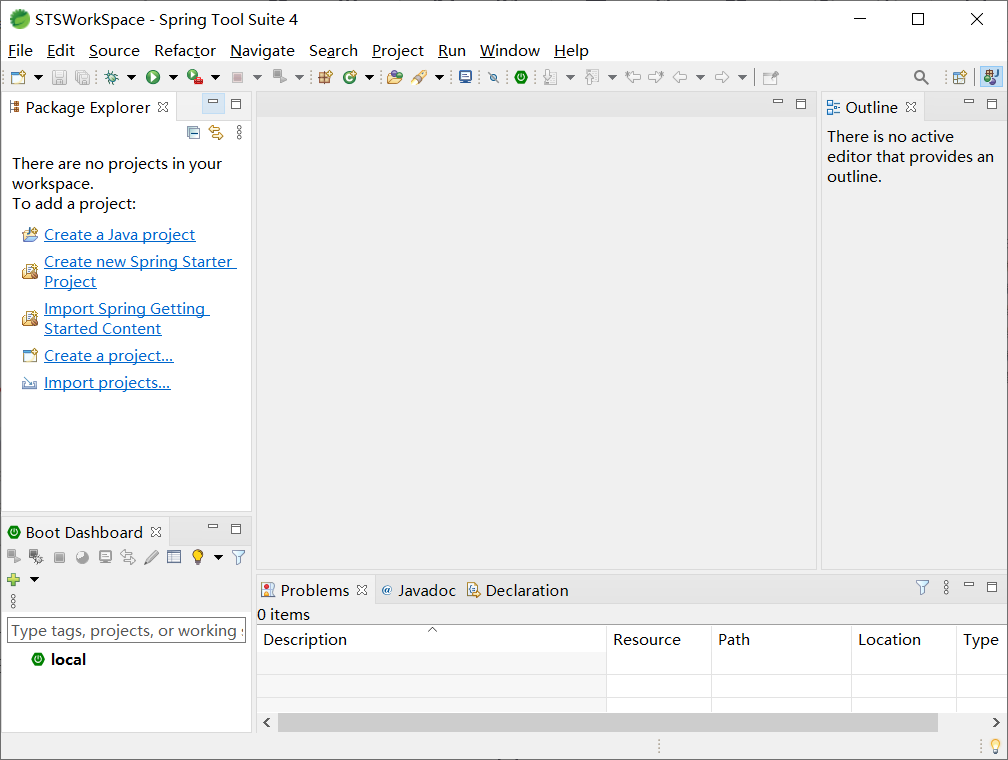This screenshot has height=760, width=1008.
Task: Click the Import projects... link
Action: pos(107,383)
